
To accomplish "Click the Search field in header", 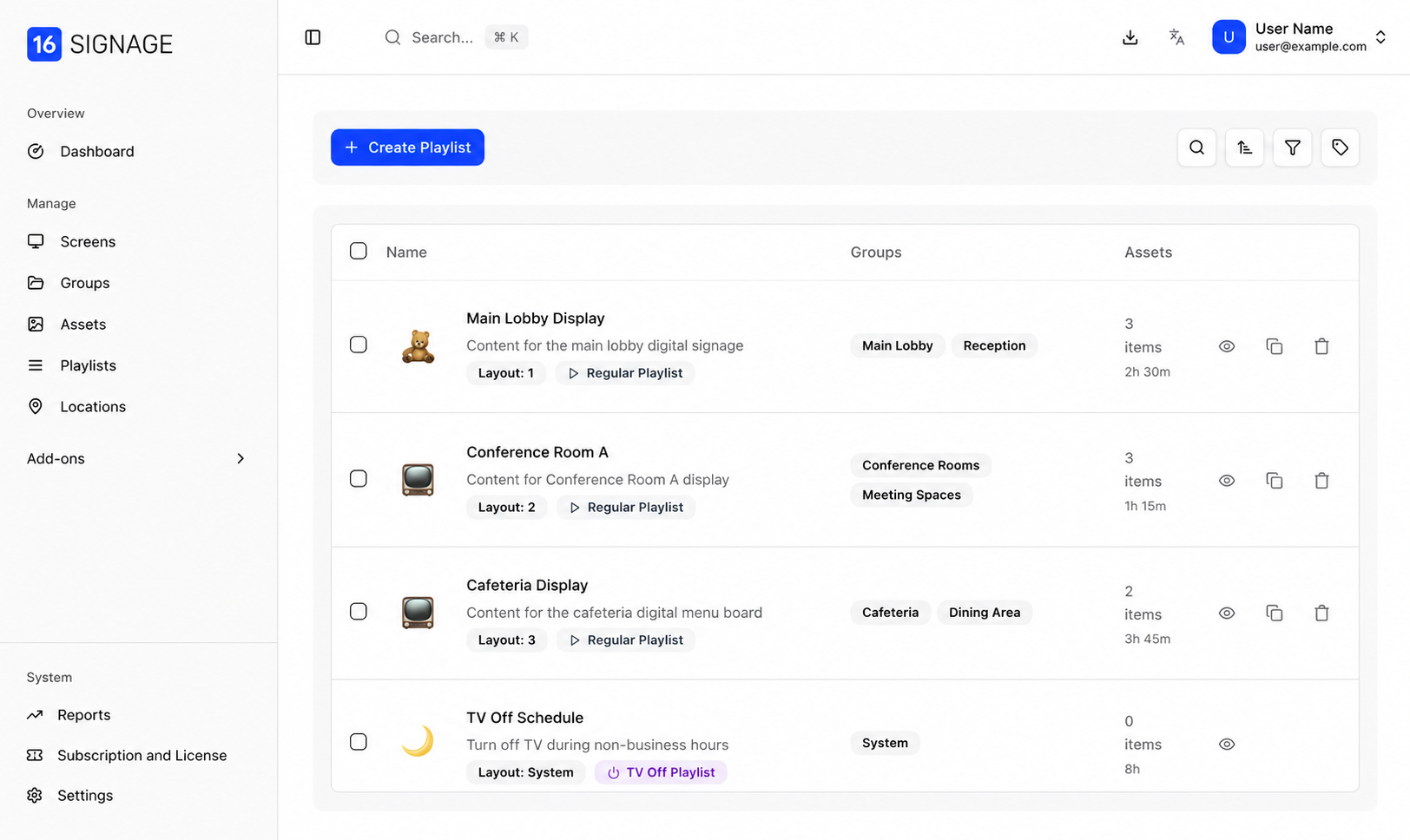I will click(455, 37).
